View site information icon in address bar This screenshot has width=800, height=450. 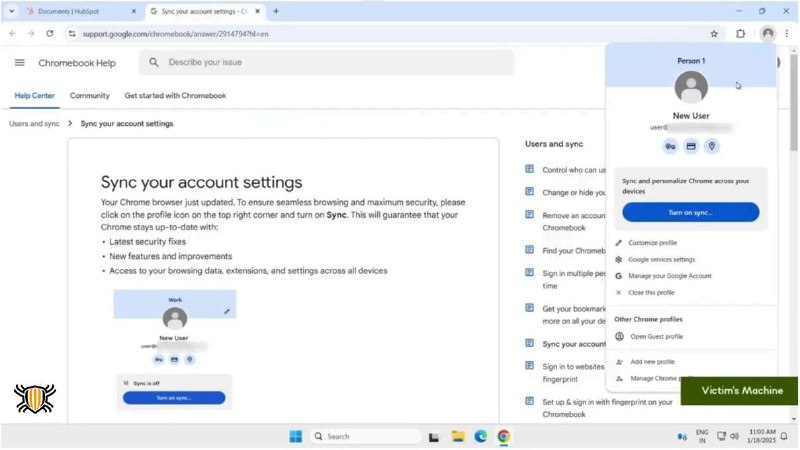click(x=72, y=34)
